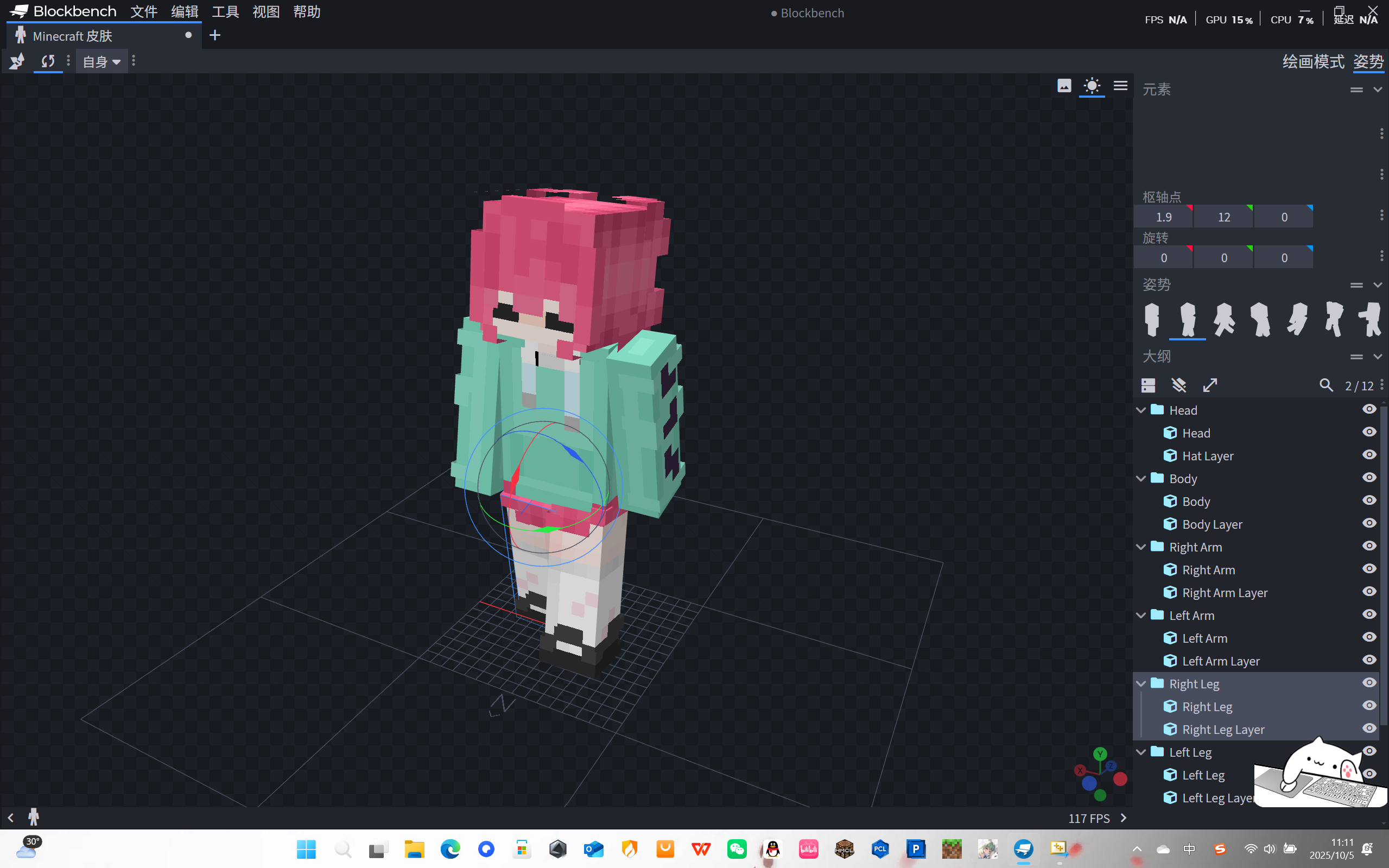Hide the Right Arm group
The width and height of the screenshot is (1389, 868).
pos(1369,547)
